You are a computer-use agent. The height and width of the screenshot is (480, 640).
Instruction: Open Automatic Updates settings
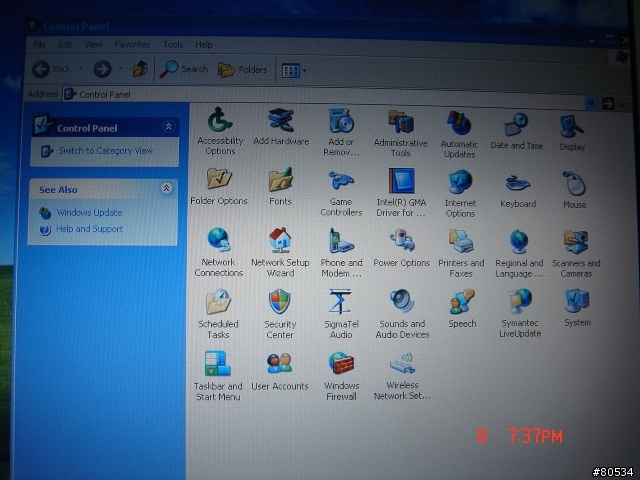tap(460, 134)
